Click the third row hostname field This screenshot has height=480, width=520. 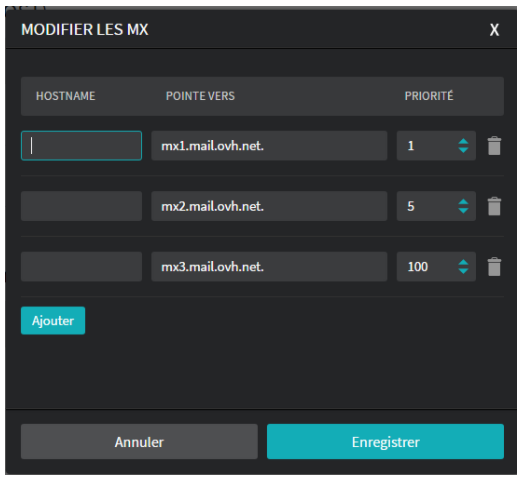[81, 266]
